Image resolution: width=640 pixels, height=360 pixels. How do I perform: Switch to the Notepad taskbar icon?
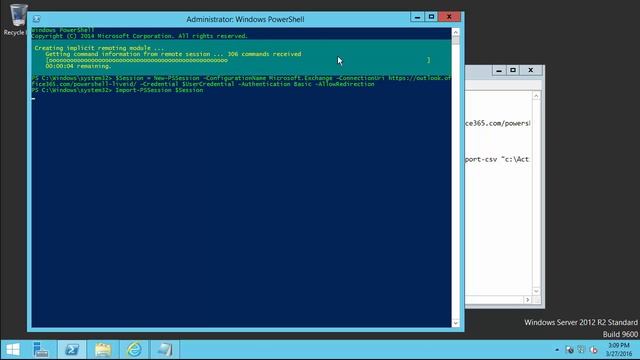tap(165, 350)
